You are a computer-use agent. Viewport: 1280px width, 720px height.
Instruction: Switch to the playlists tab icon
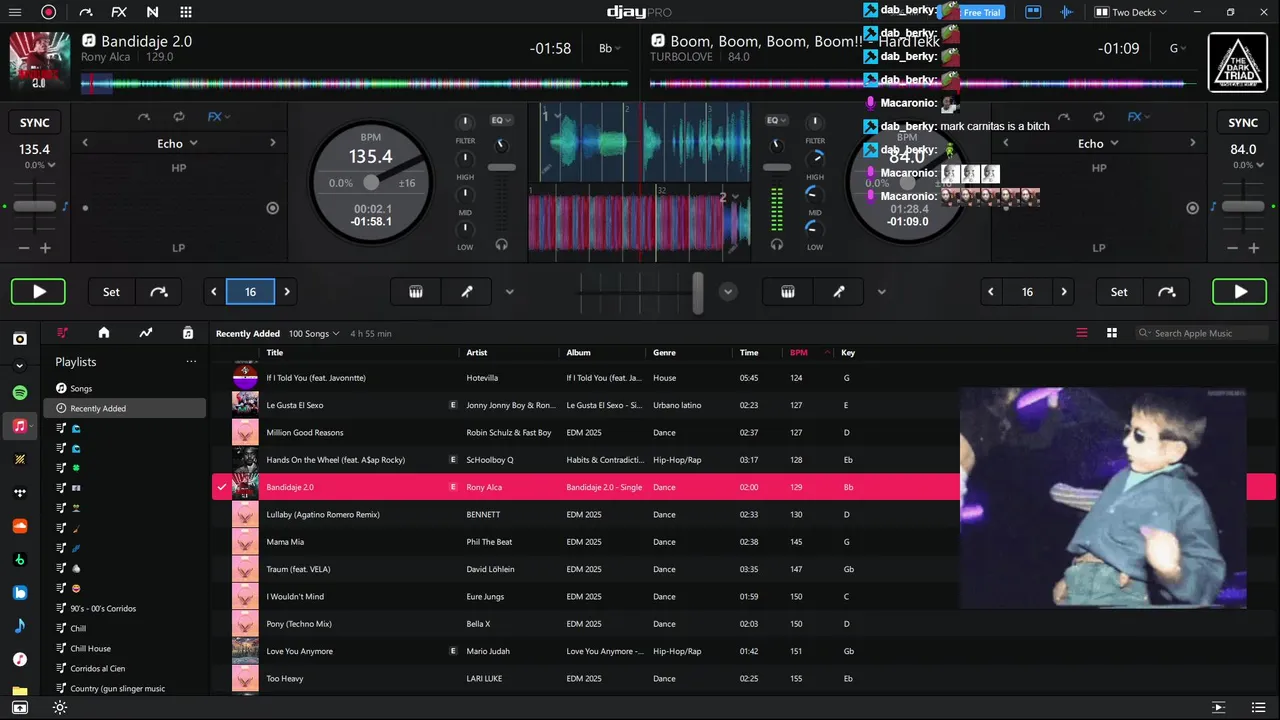click(x=62, y=333)
